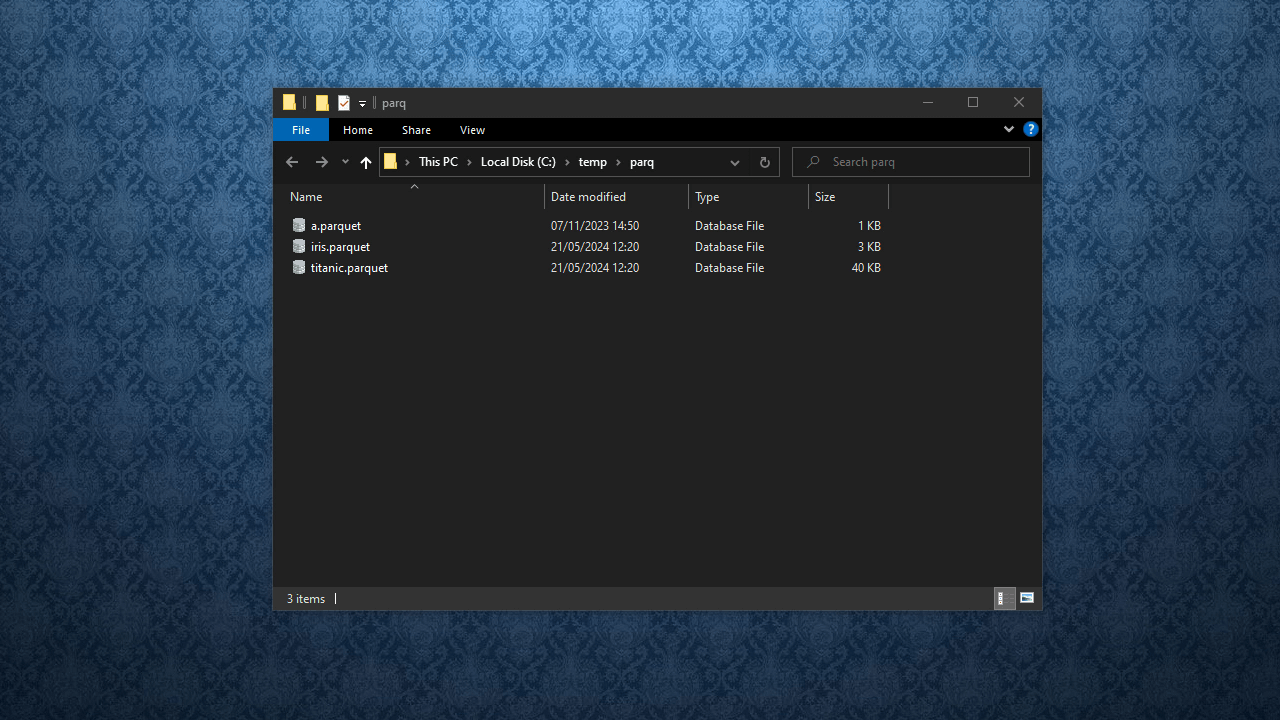Click the iris.parquet file icon
Viewport: 1280px width, 720px height.
pos(299,247)
